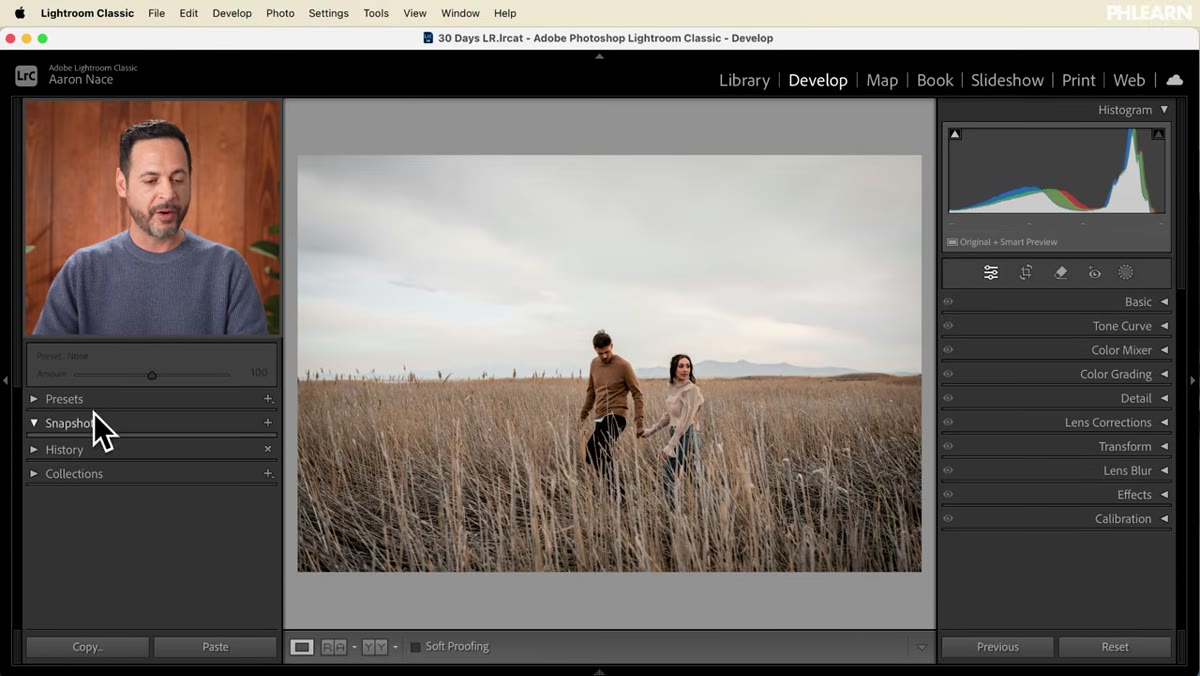
Task: Expand the Presets panel
Action: point(34,399)
